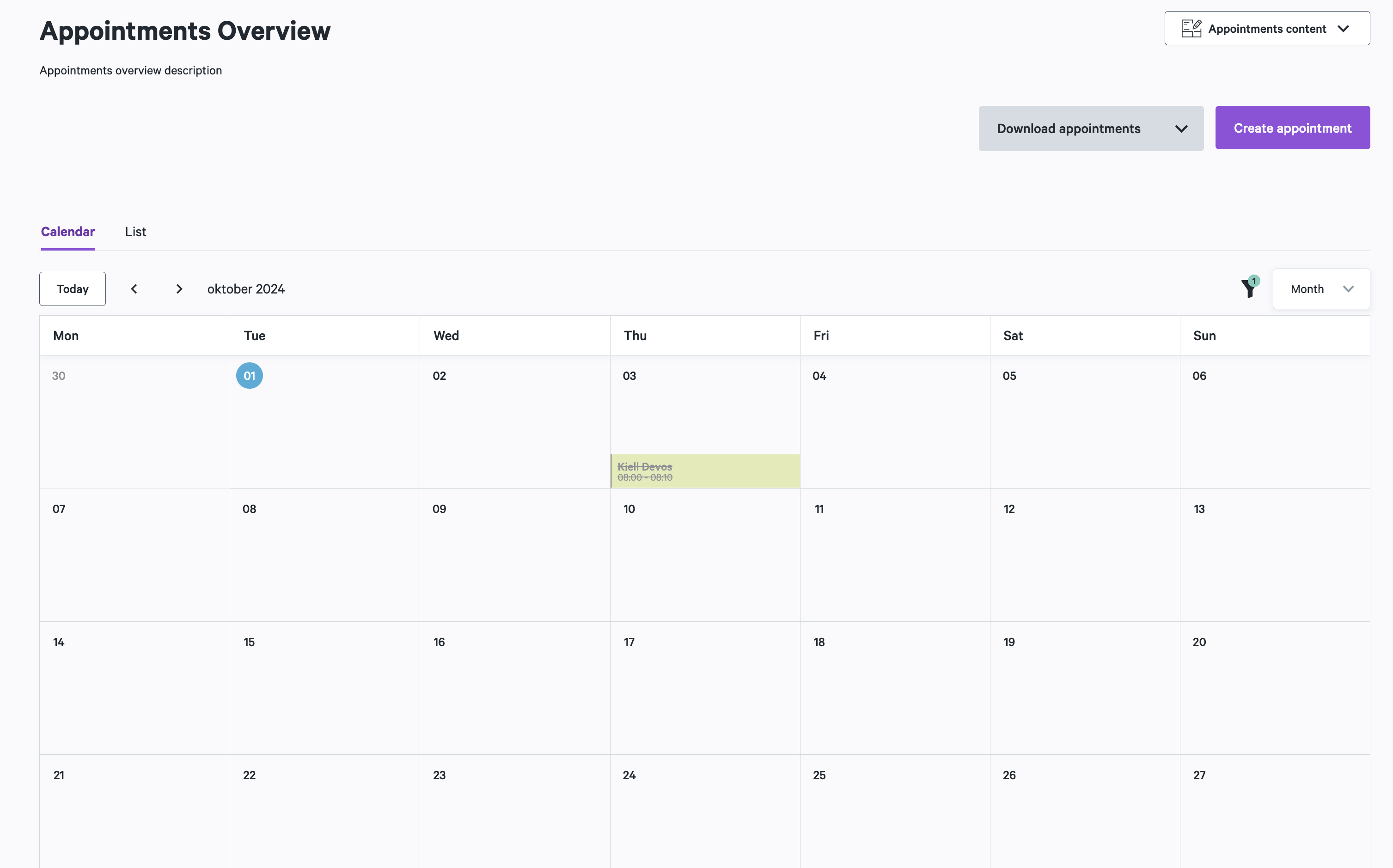The image size is (1393, 868).
Task: Open the Download appointments dropdown
Action: tap(1091, 128)
